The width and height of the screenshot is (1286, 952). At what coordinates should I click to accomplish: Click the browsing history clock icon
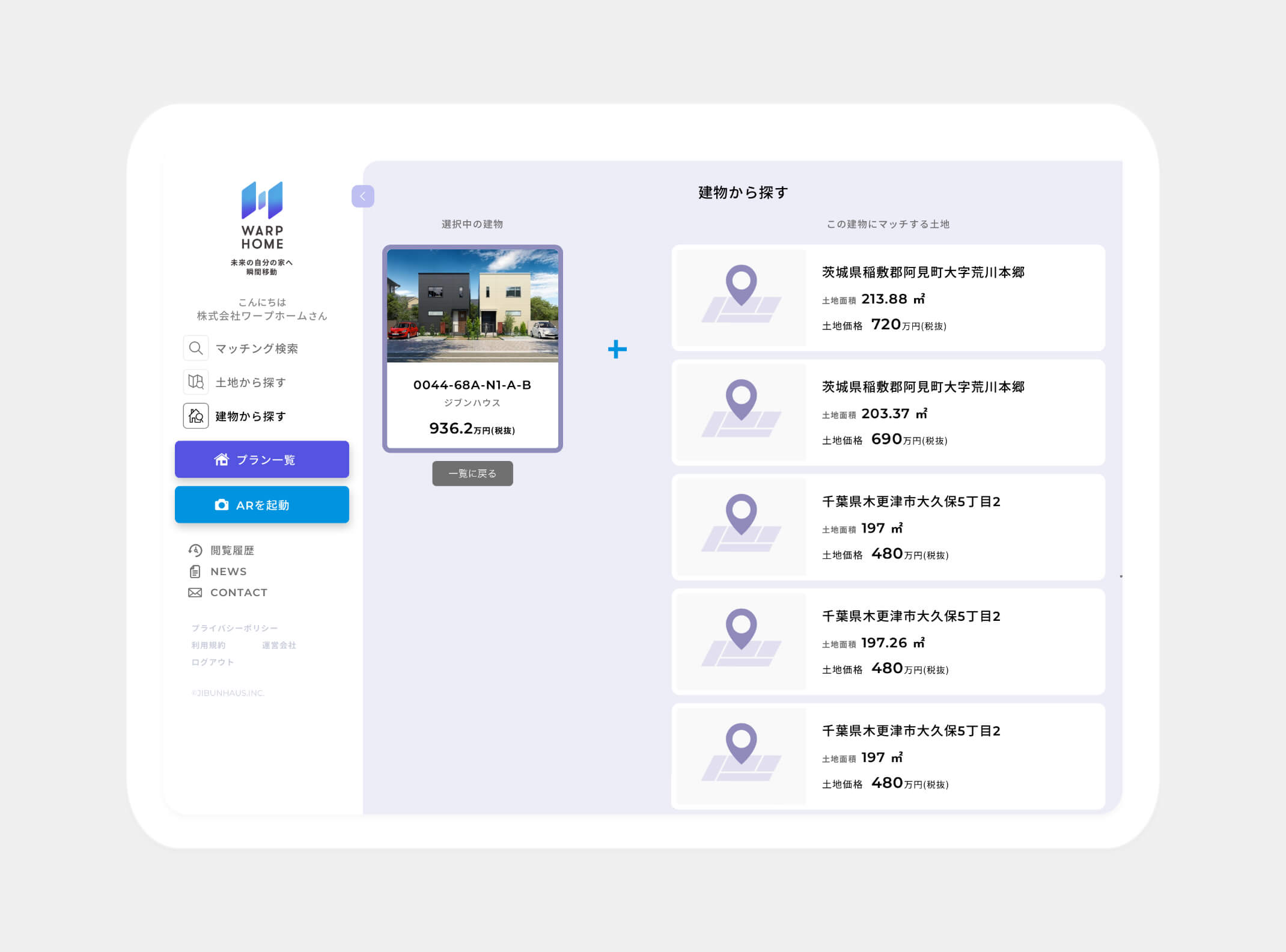tap(195, 549)
